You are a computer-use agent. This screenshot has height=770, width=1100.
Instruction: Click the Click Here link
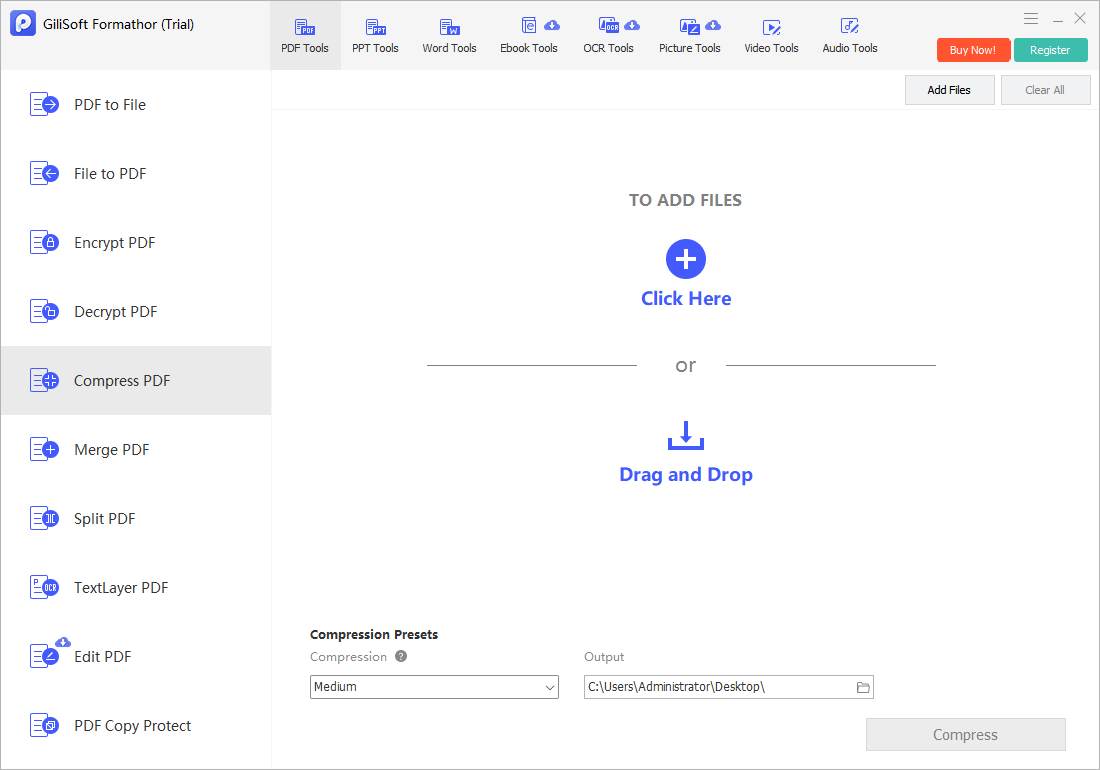(686, 298)
